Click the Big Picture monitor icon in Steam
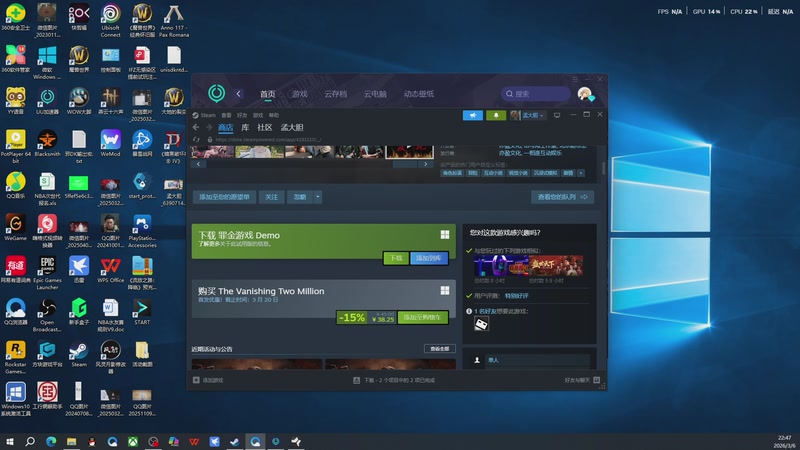The width and height of the screenshot is (800, 450). point(557,115)
